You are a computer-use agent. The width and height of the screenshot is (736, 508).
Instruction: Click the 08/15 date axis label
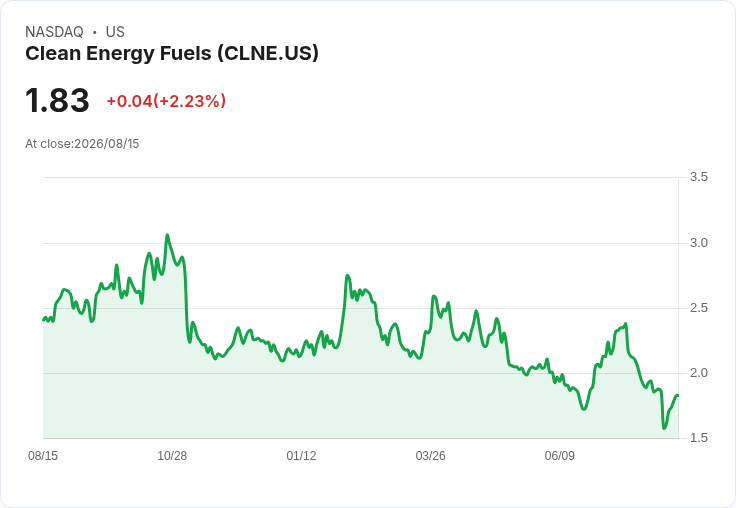point(43,455)
